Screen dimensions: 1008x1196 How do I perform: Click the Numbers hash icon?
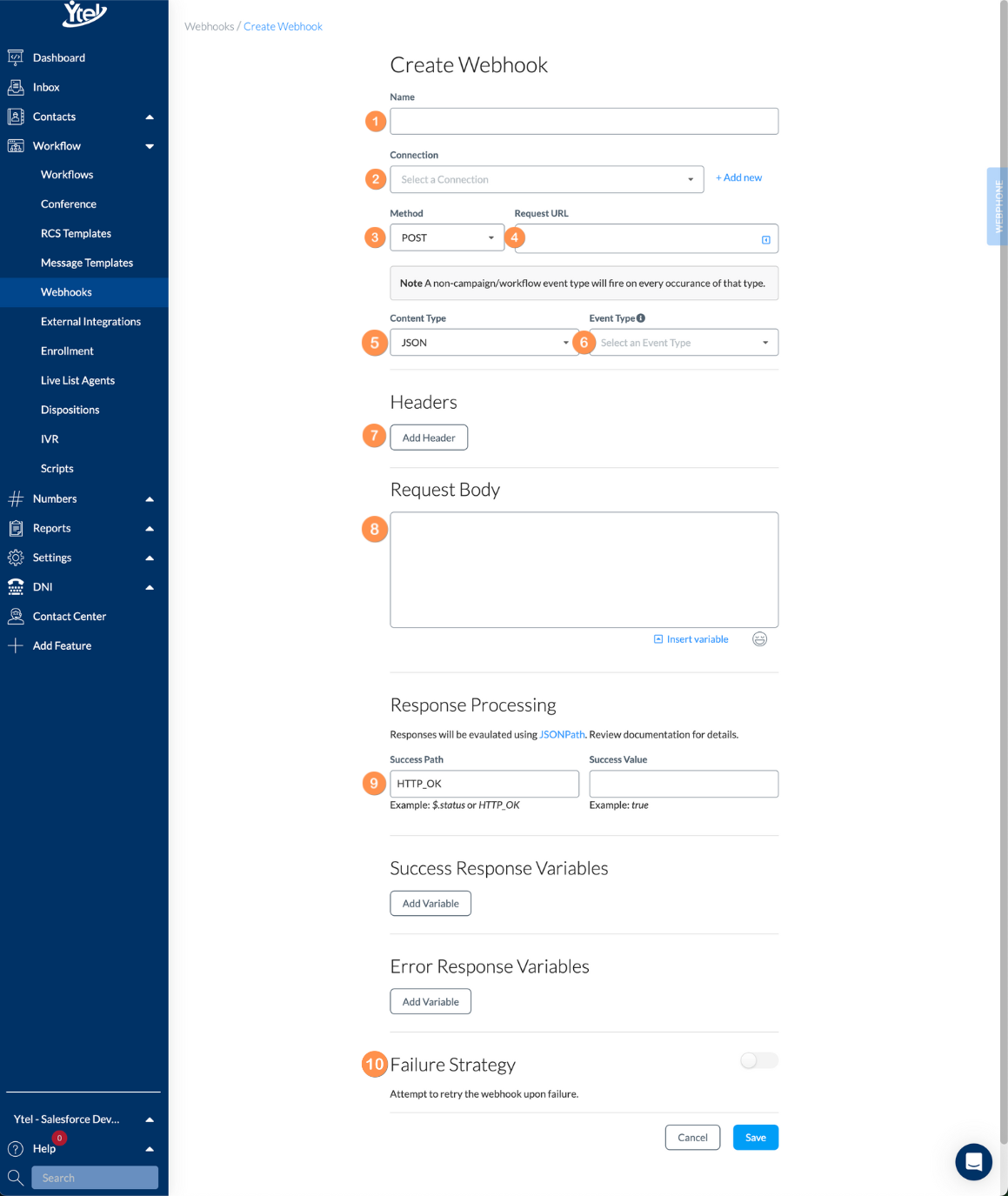(16, 498)
